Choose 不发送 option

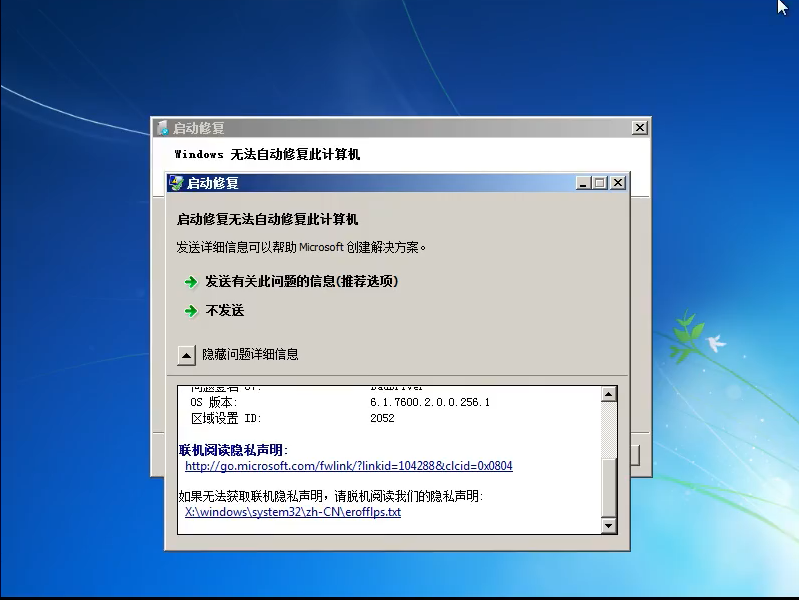(225, 310)
